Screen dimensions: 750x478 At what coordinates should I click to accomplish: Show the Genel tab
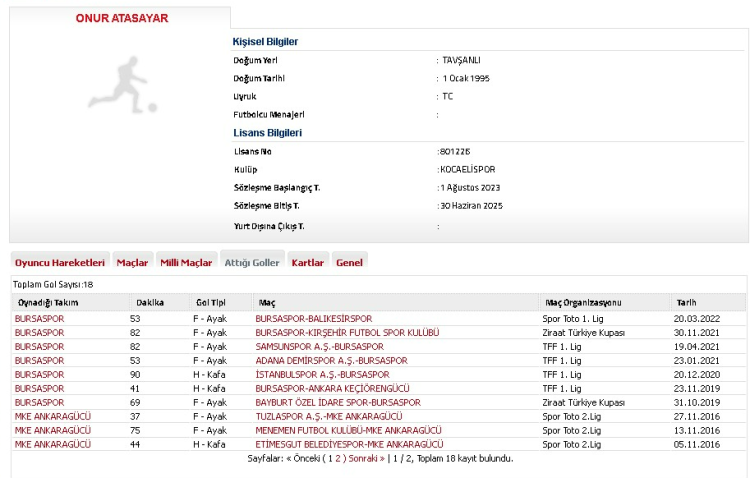[x=349, y=262]
